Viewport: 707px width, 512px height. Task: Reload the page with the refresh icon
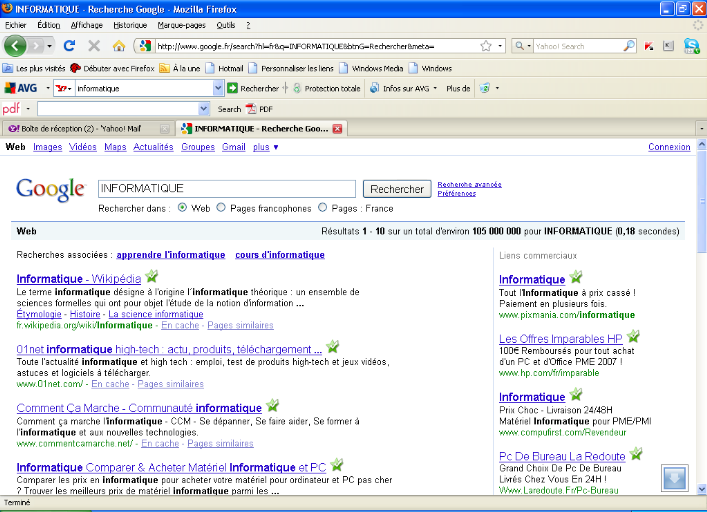coord(69,46)
